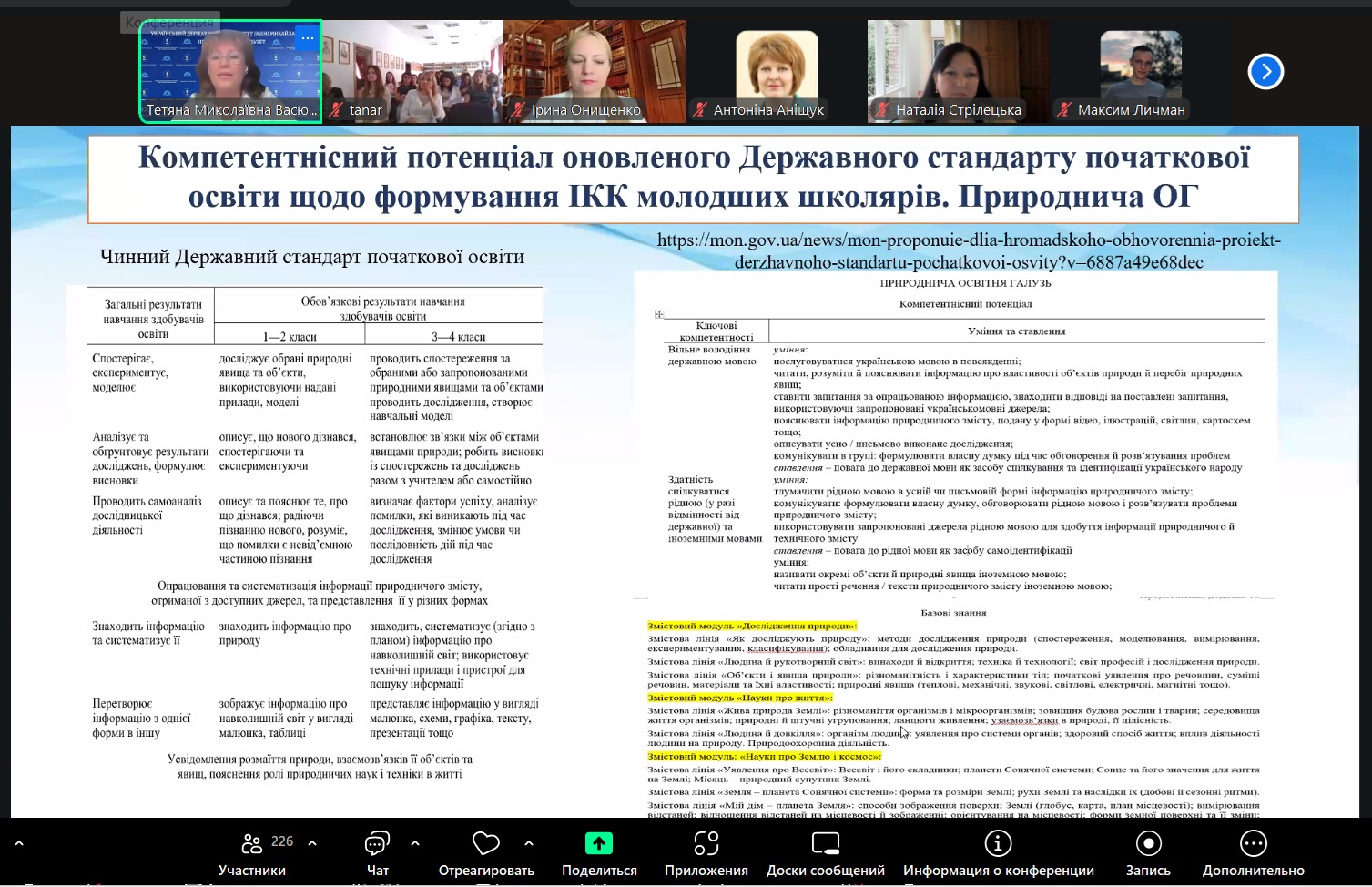Image resolution: width=1372 pixels, height=887 pixels.
Task: Show Информация о конференции meeting info
Action: pos(998,844)
